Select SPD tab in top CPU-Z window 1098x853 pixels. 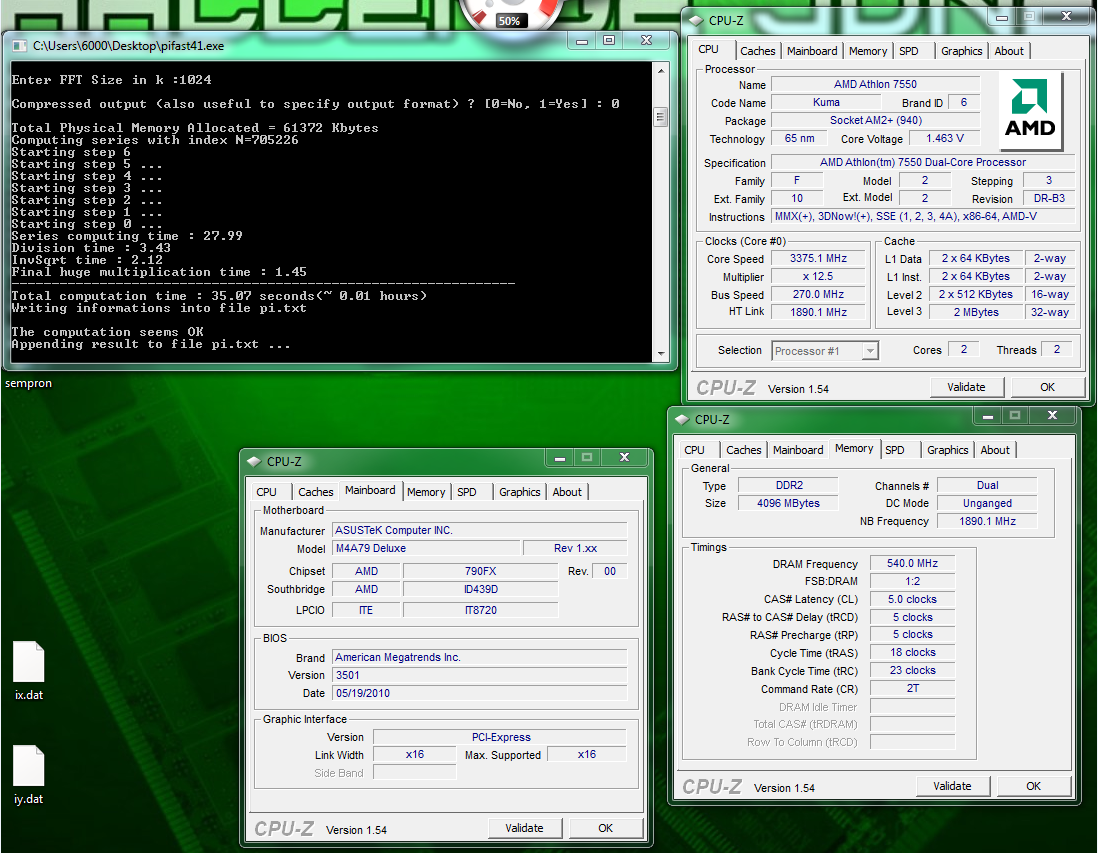click(x=909, y=51)
